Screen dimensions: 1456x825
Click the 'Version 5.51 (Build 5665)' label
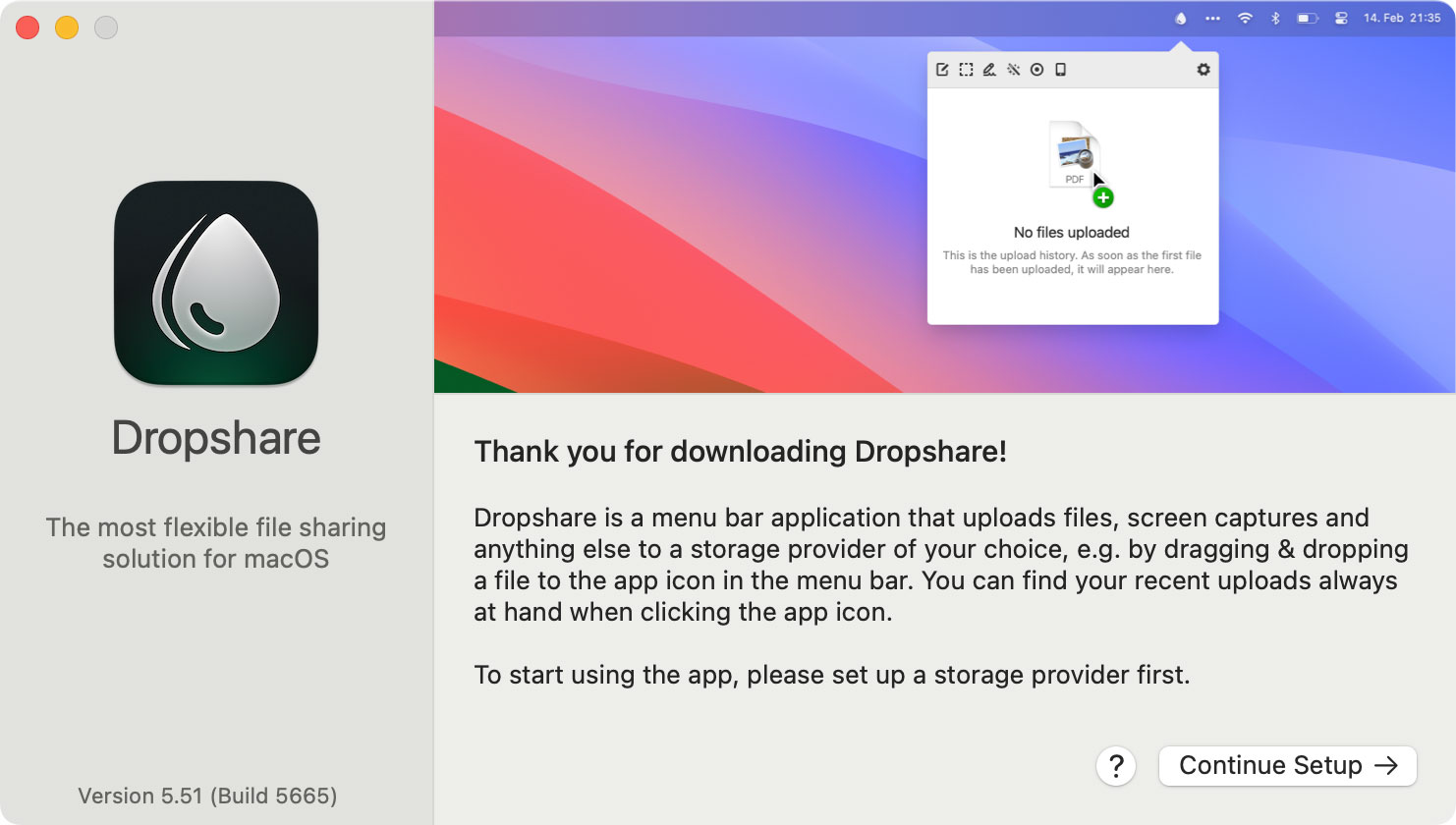coord(207,796)
